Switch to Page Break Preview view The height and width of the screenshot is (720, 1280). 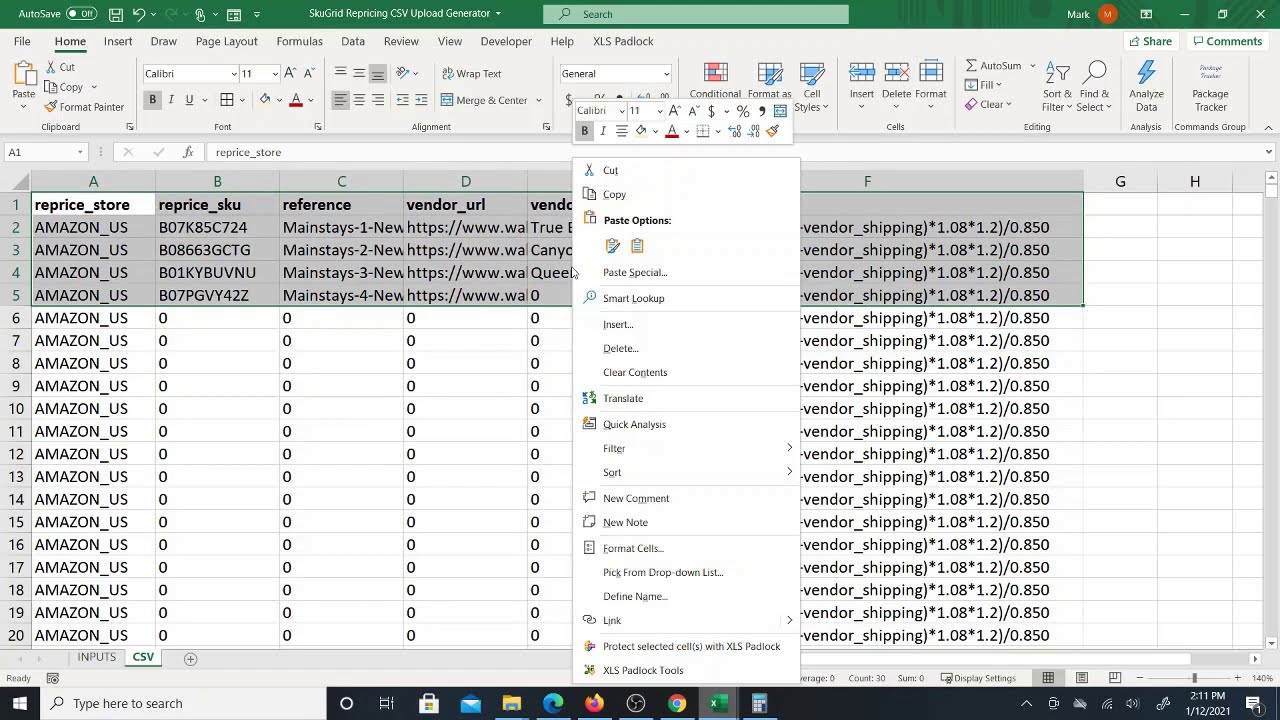1115,678
